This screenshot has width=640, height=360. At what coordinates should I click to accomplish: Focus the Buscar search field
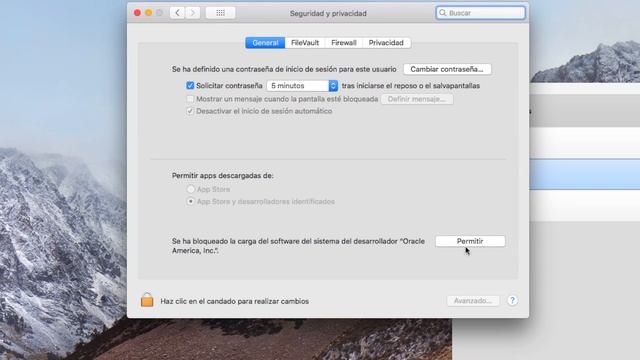click(x=480, y=13)
